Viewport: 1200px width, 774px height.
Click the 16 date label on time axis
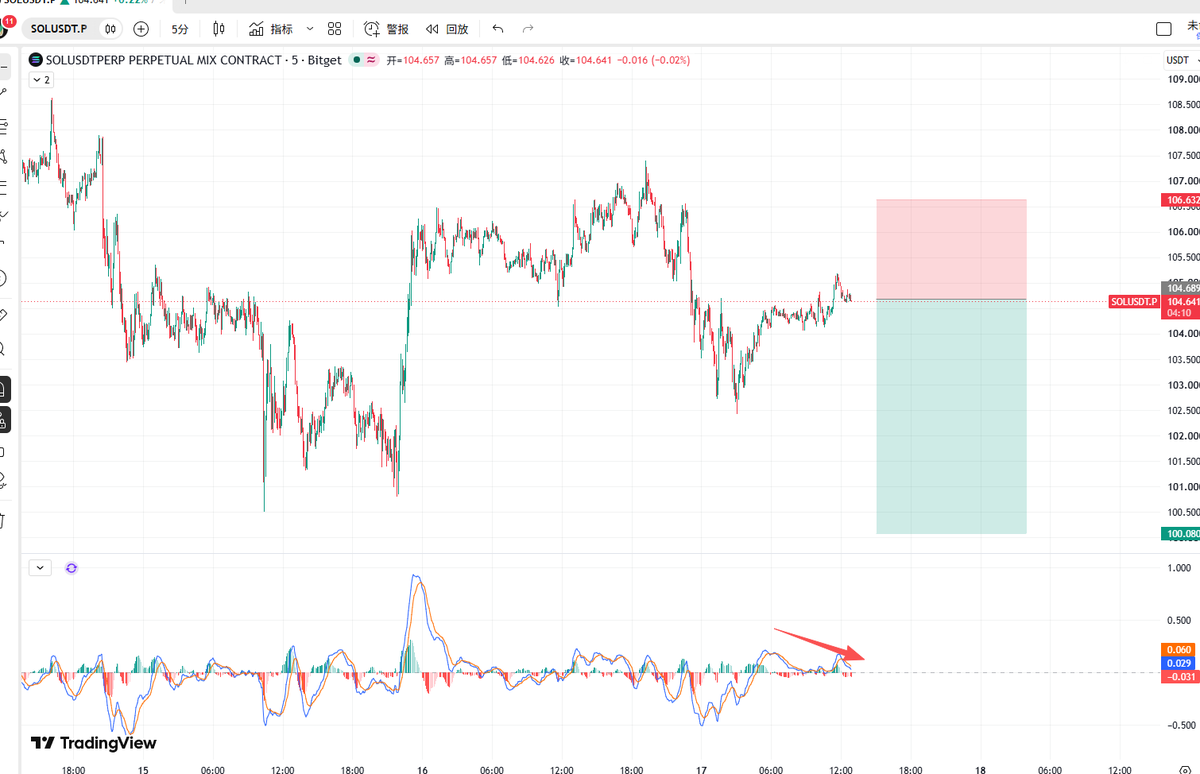(x=423, y=770)
